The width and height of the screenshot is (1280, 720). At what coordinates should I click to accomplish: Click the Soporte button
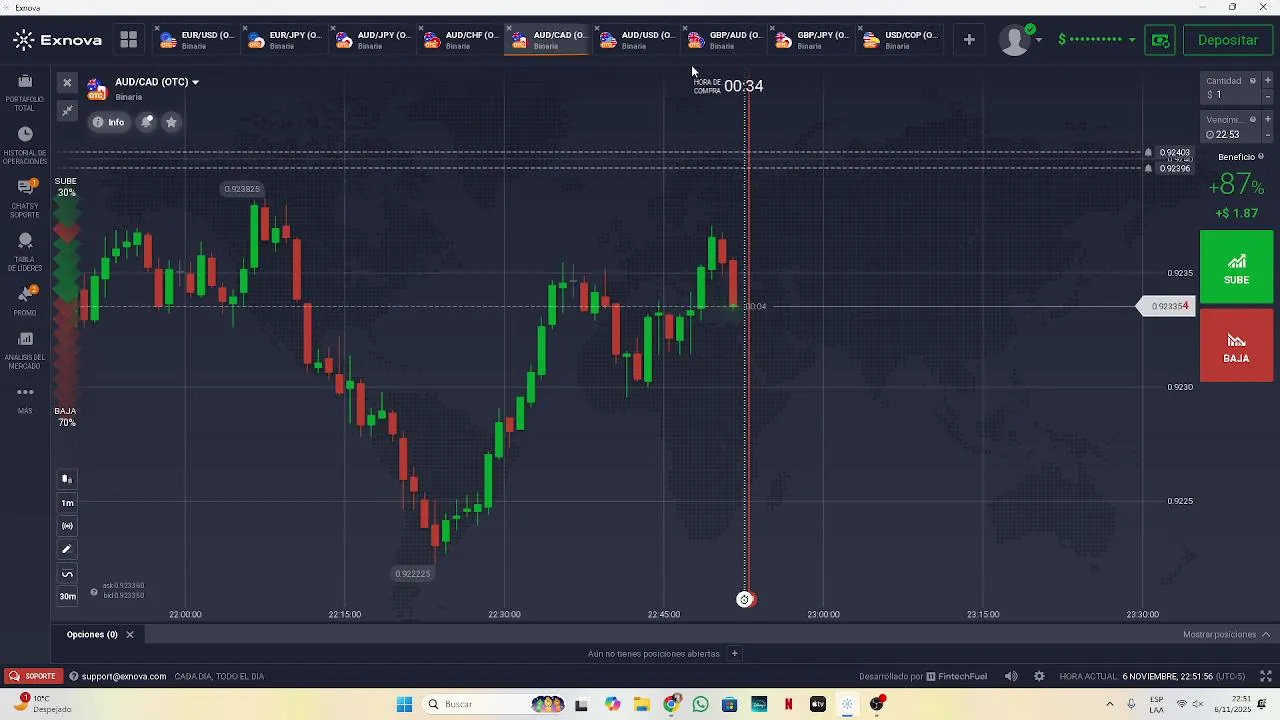[32, 676]
